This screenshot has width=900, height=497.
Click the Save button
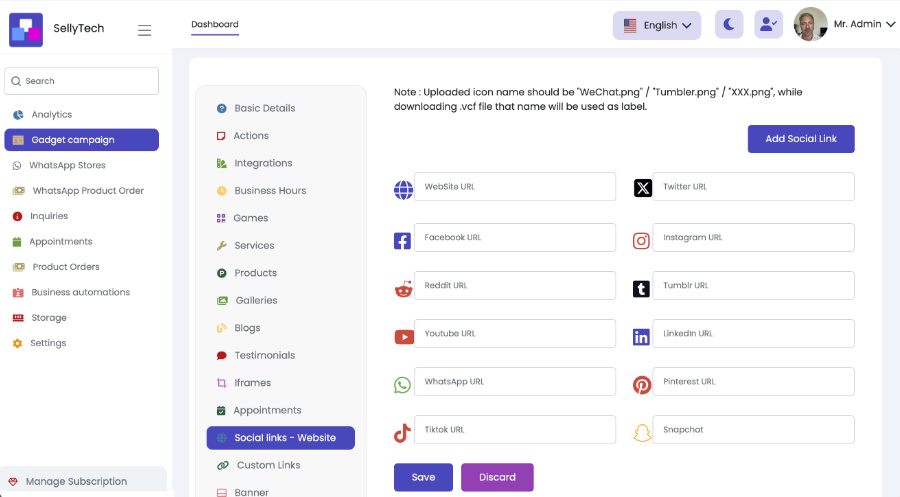pos(423,477)
